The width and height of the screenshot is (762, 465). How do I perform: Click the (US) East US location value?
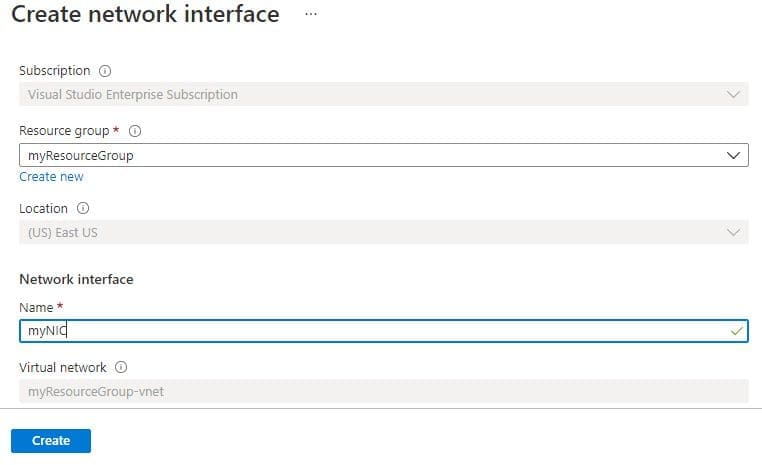coord(63,233)
